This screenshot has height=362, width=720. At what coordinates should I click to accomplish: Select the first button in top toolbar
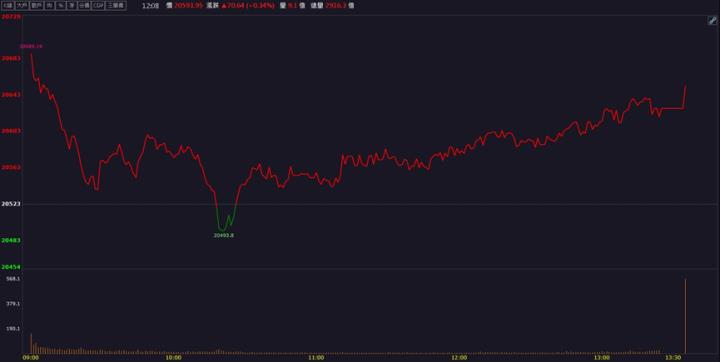[x=8, y=6]
